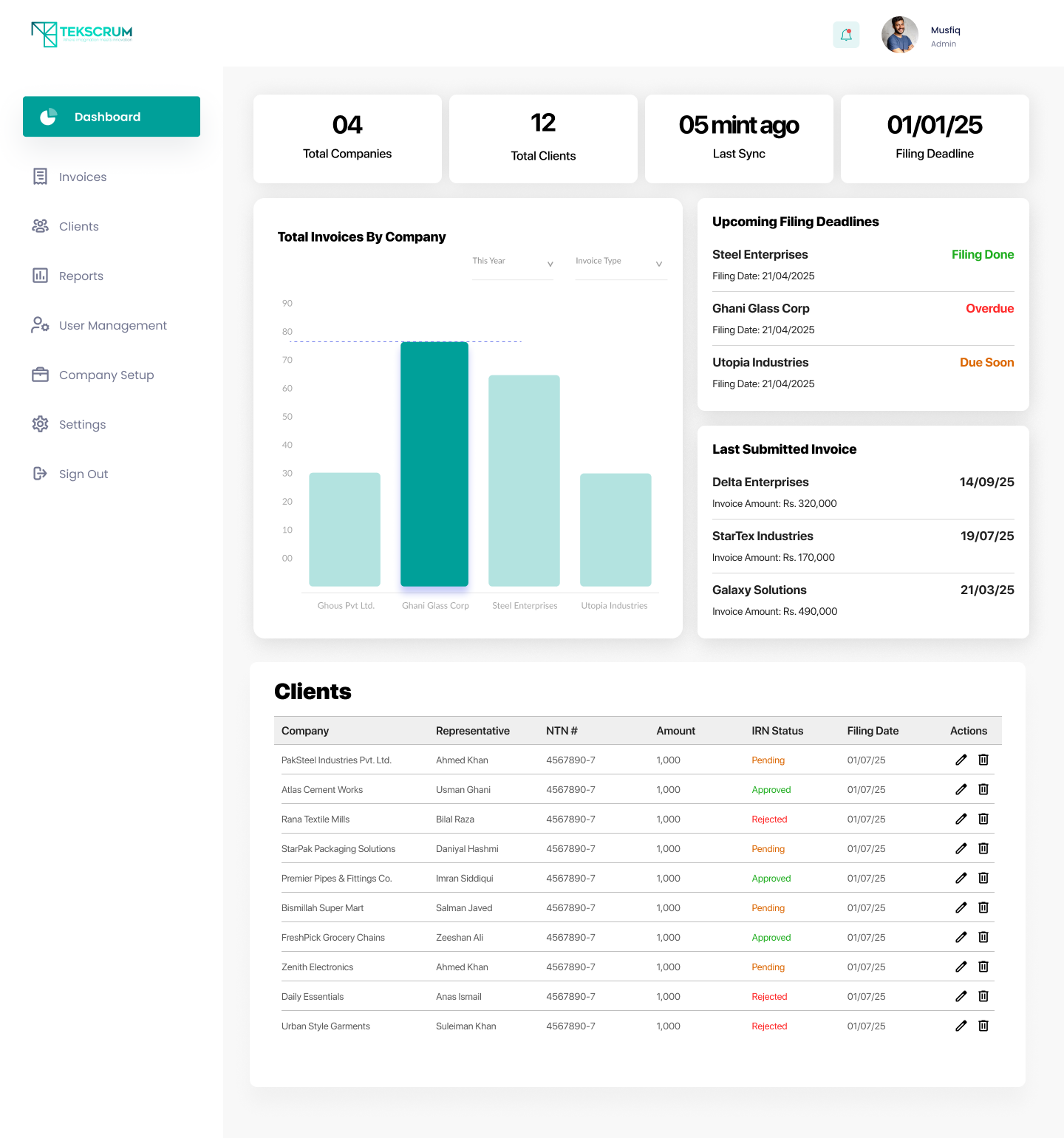Delete the Atlas Cement Works client
Image resolution: width=1064 pixels, height=1138 pixels.
[x=983, y=789]
